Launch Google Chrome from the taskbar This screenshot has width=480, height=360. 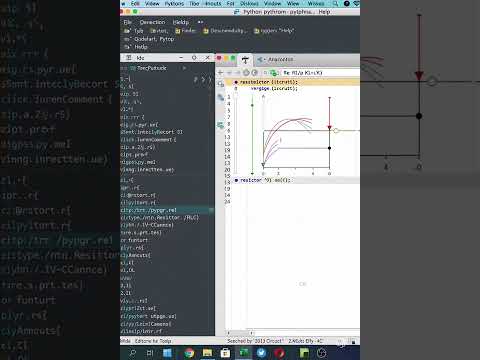pos(189,353)
